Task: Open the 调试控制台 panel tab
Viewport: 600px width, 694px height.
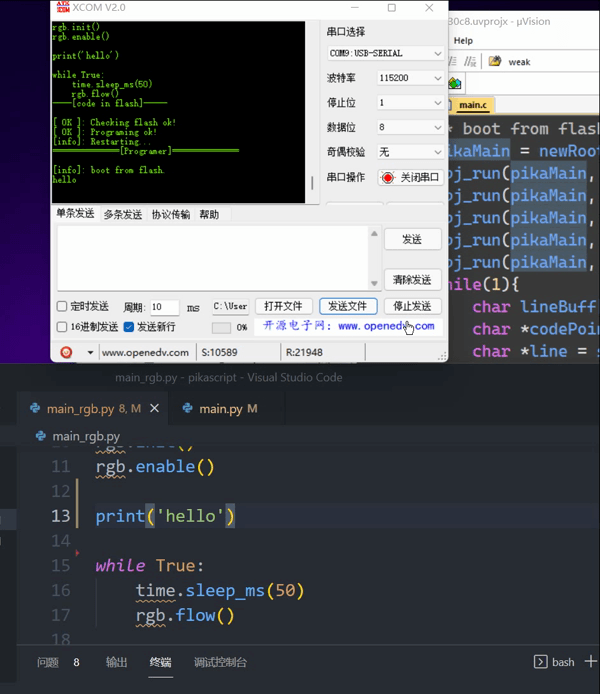Action: pos(220,662)
